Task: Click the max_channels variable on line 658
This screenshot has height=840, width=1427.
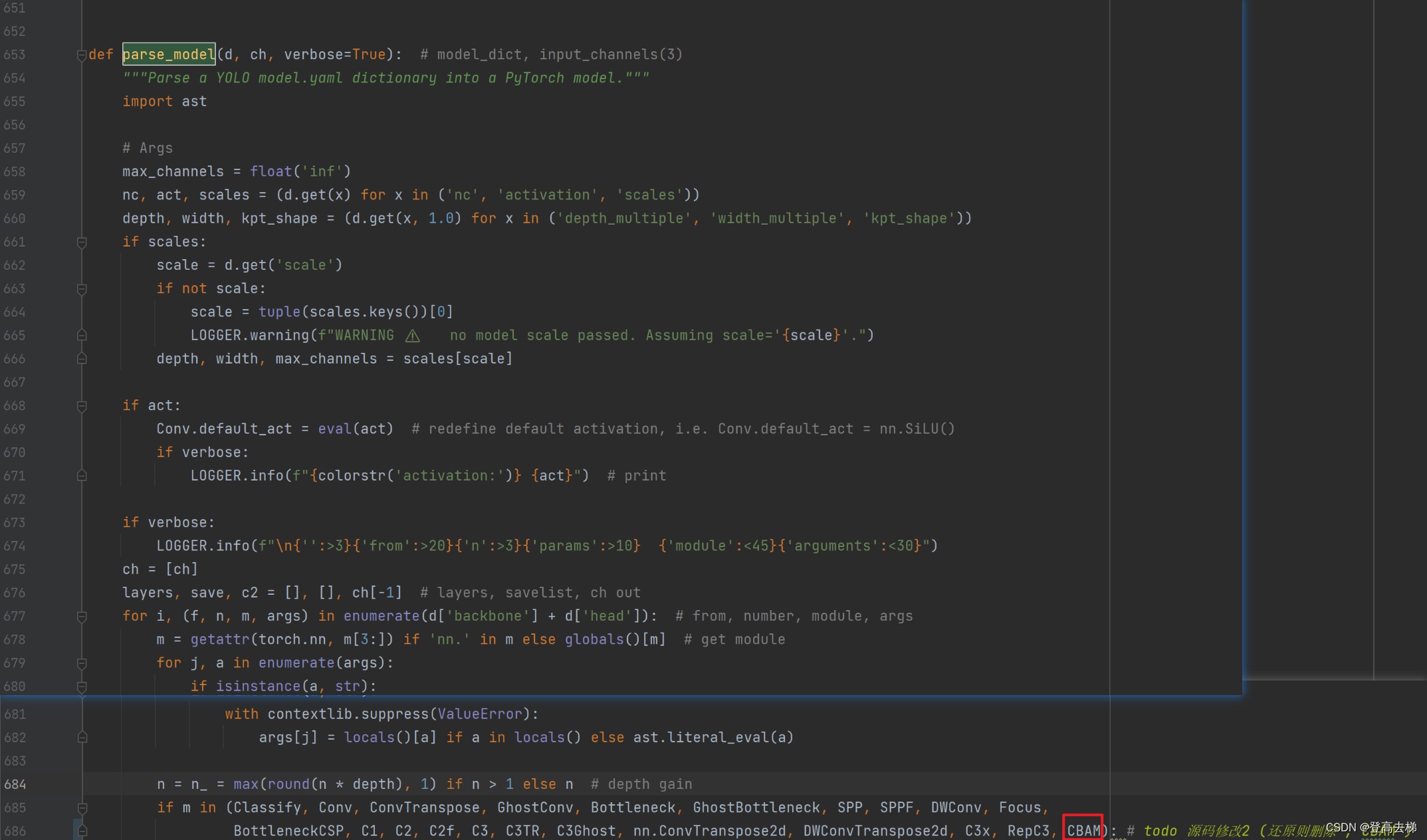Action: click(173, 171)
